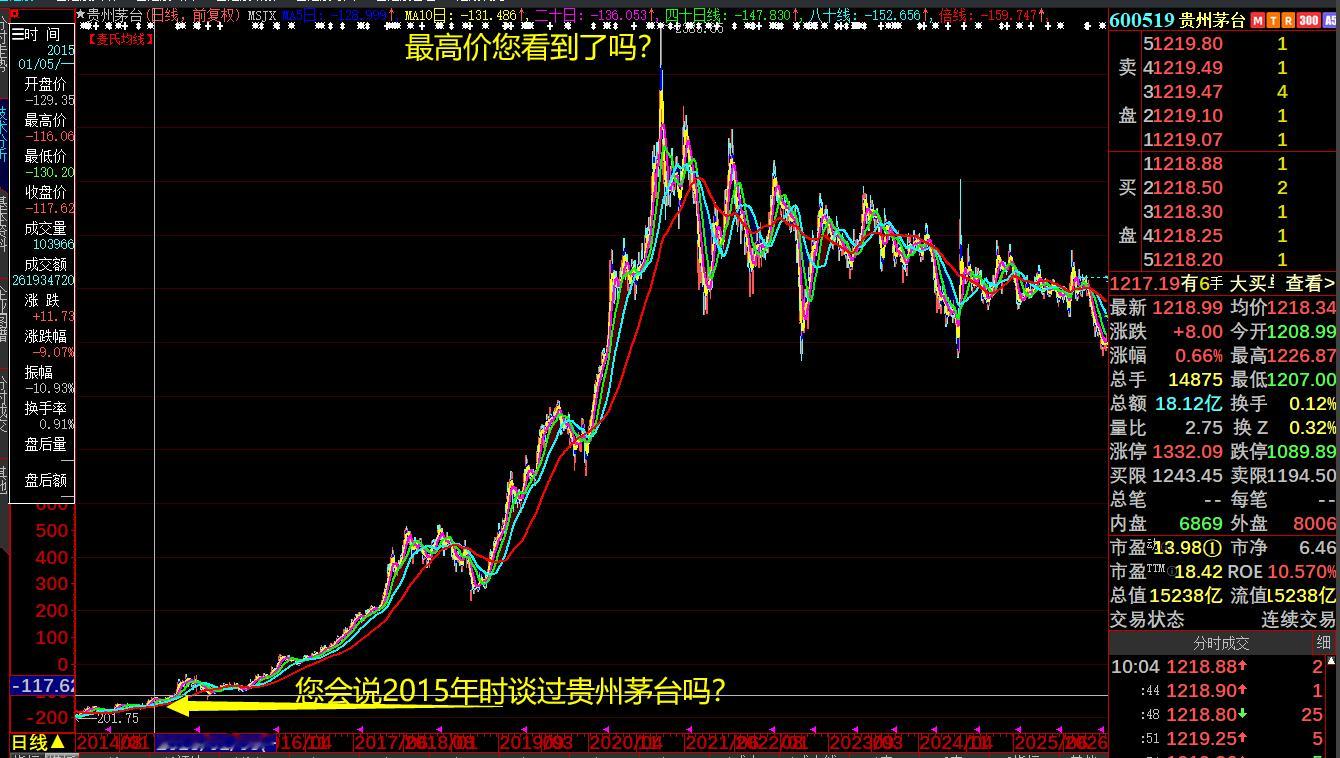
Task: Click the 均价 value 1218.34
Action: click(x=1302, y=308)
